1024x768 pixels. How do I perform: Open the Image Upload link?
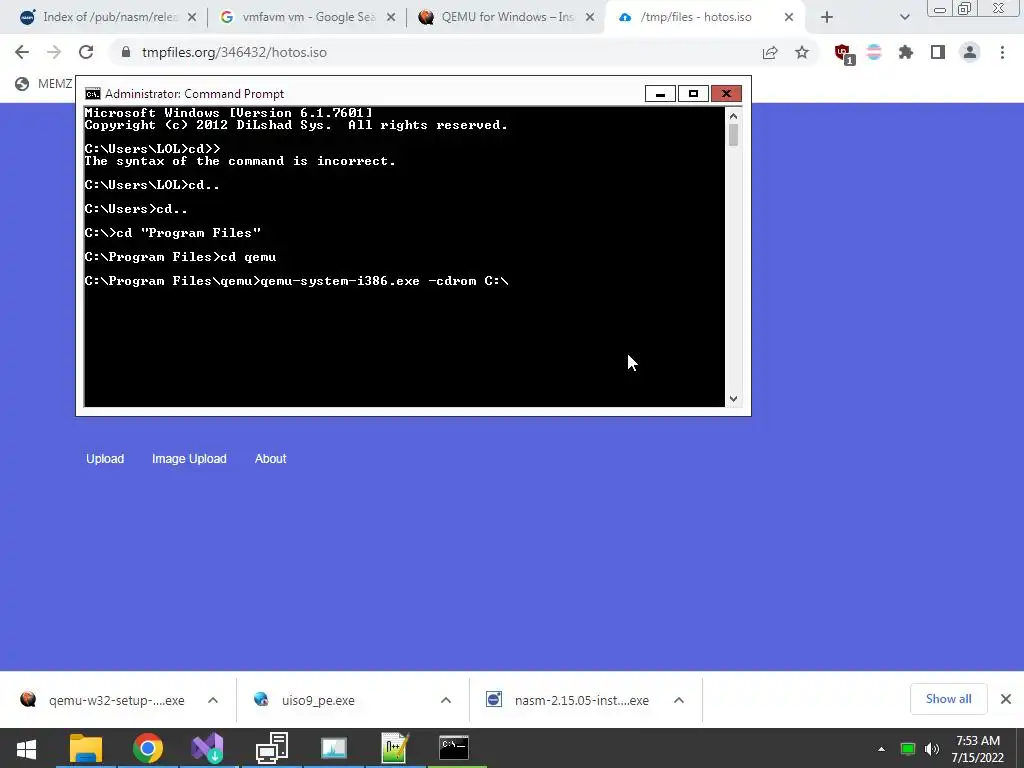(x=189, y=458)
